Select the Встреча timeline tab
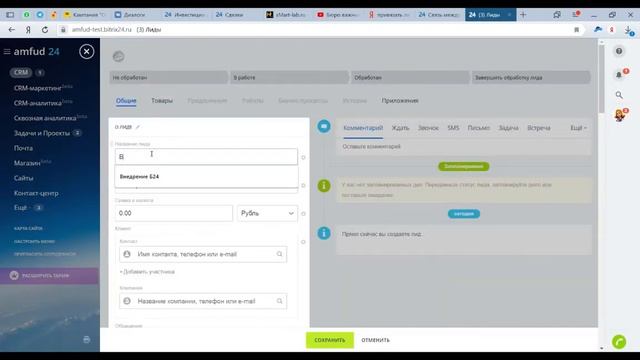Image resolution: width=640 pixels, height=360 pixels. click(x=539, y=128)
